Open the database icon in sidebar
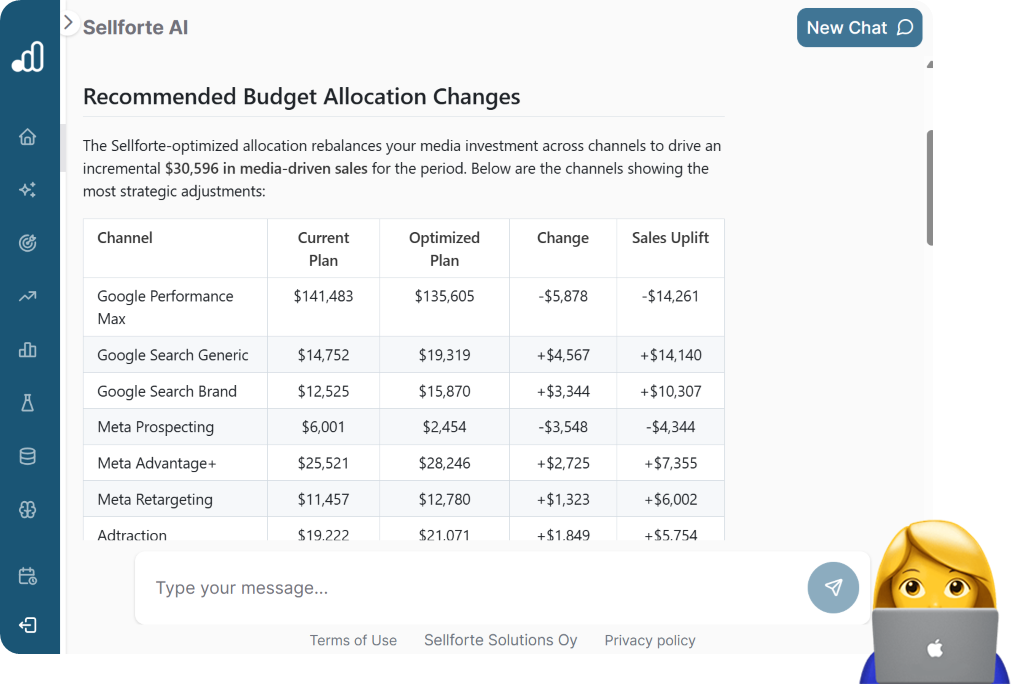1020x684 pixels. pos(28,456)
